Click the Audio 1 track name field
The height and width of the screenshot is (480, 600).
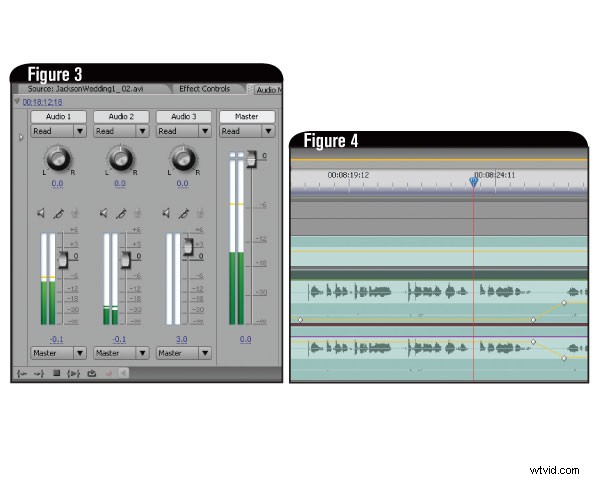[58, 116]
